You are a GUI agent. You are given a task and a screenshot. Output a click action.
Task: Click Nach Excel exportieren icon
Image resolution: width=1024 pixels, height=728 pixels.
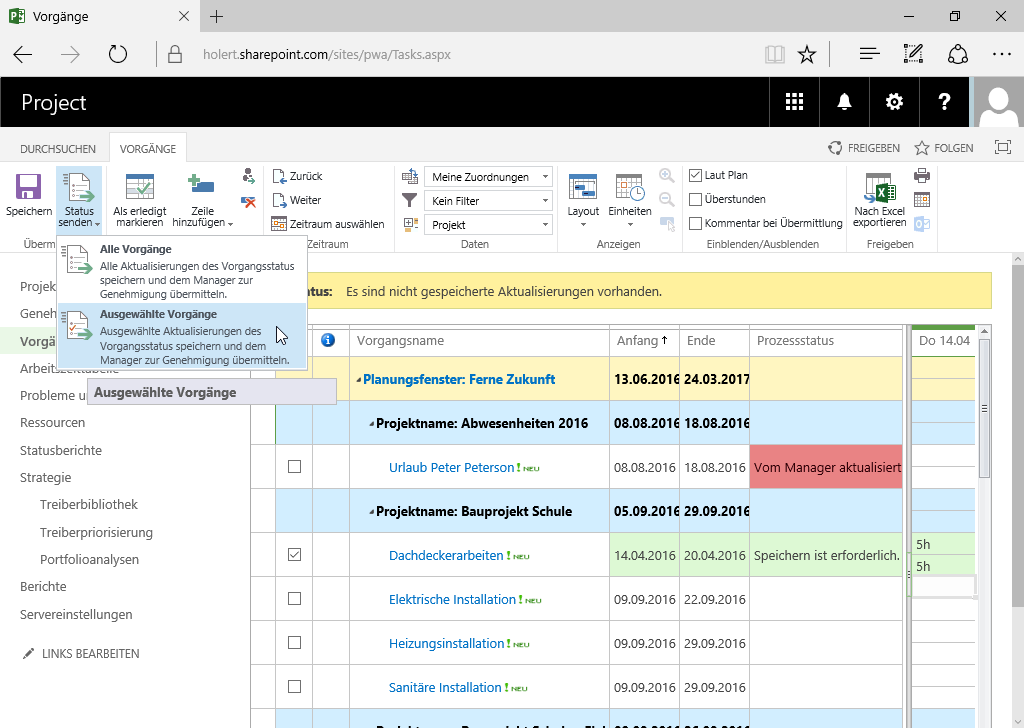[879, 188]
